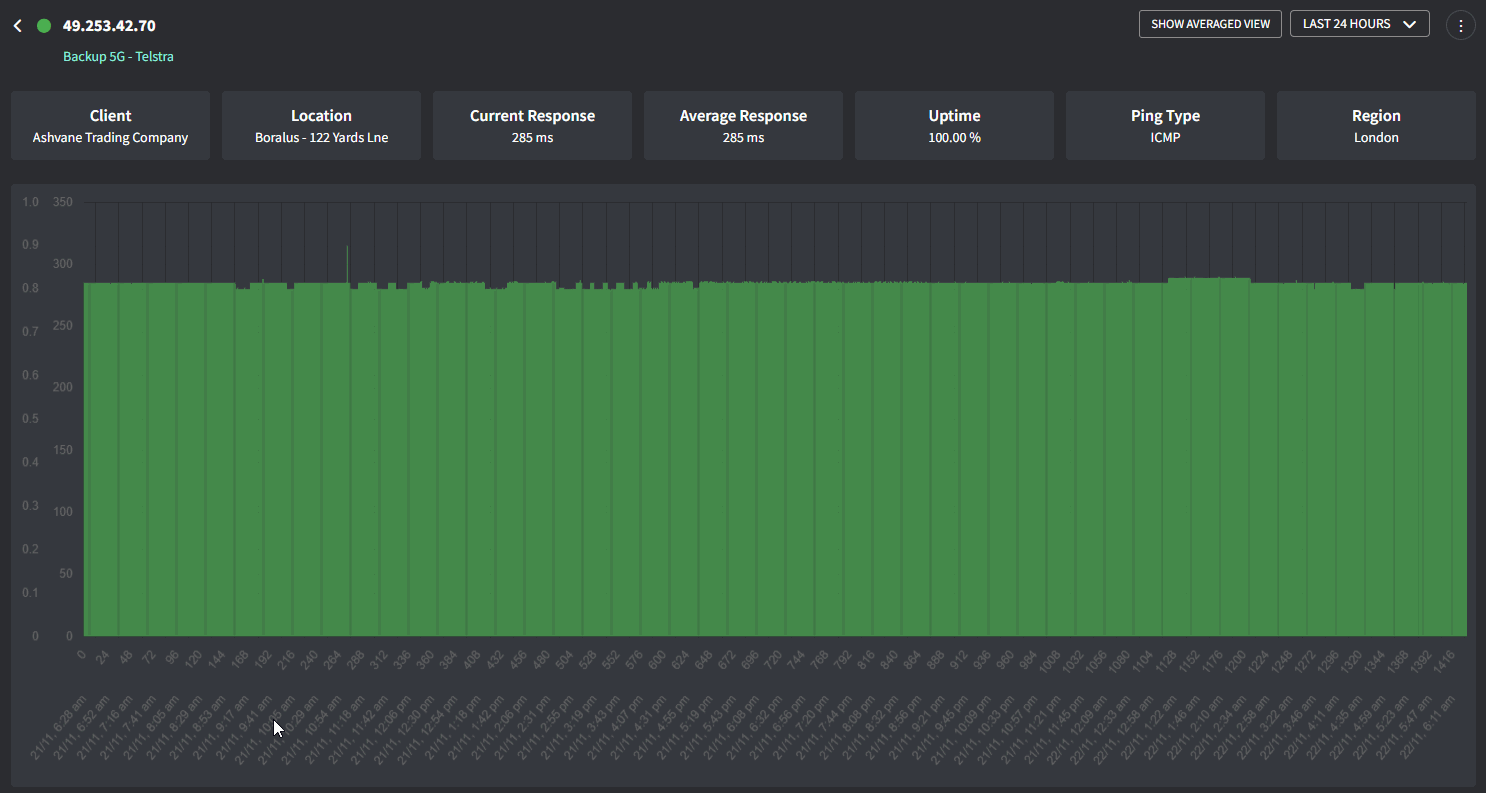The height and width of the screenshot is (793, 1486).
Task: Click the x-axis label 1416 at chart end
Action: (1443, 661)
